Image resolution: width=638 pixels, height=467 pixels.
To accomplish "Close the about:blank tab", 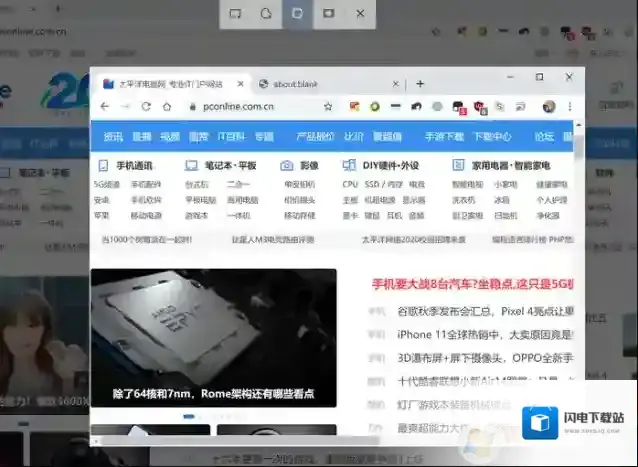I will tap(396, 84).
